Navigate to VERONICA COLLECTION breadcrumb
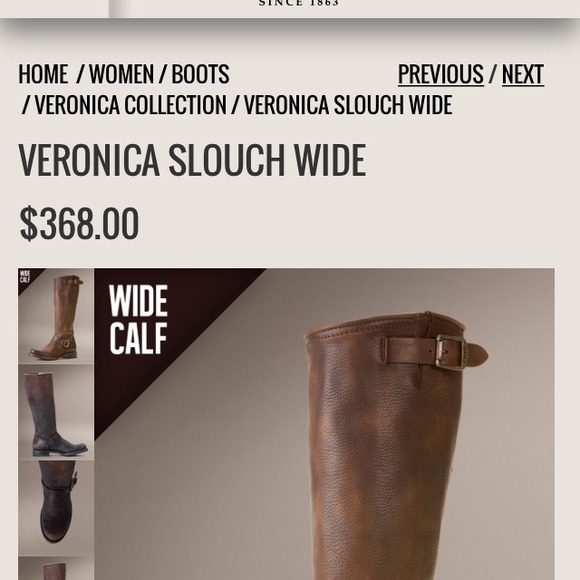The image size is (580, 580). tap(130, 105)
